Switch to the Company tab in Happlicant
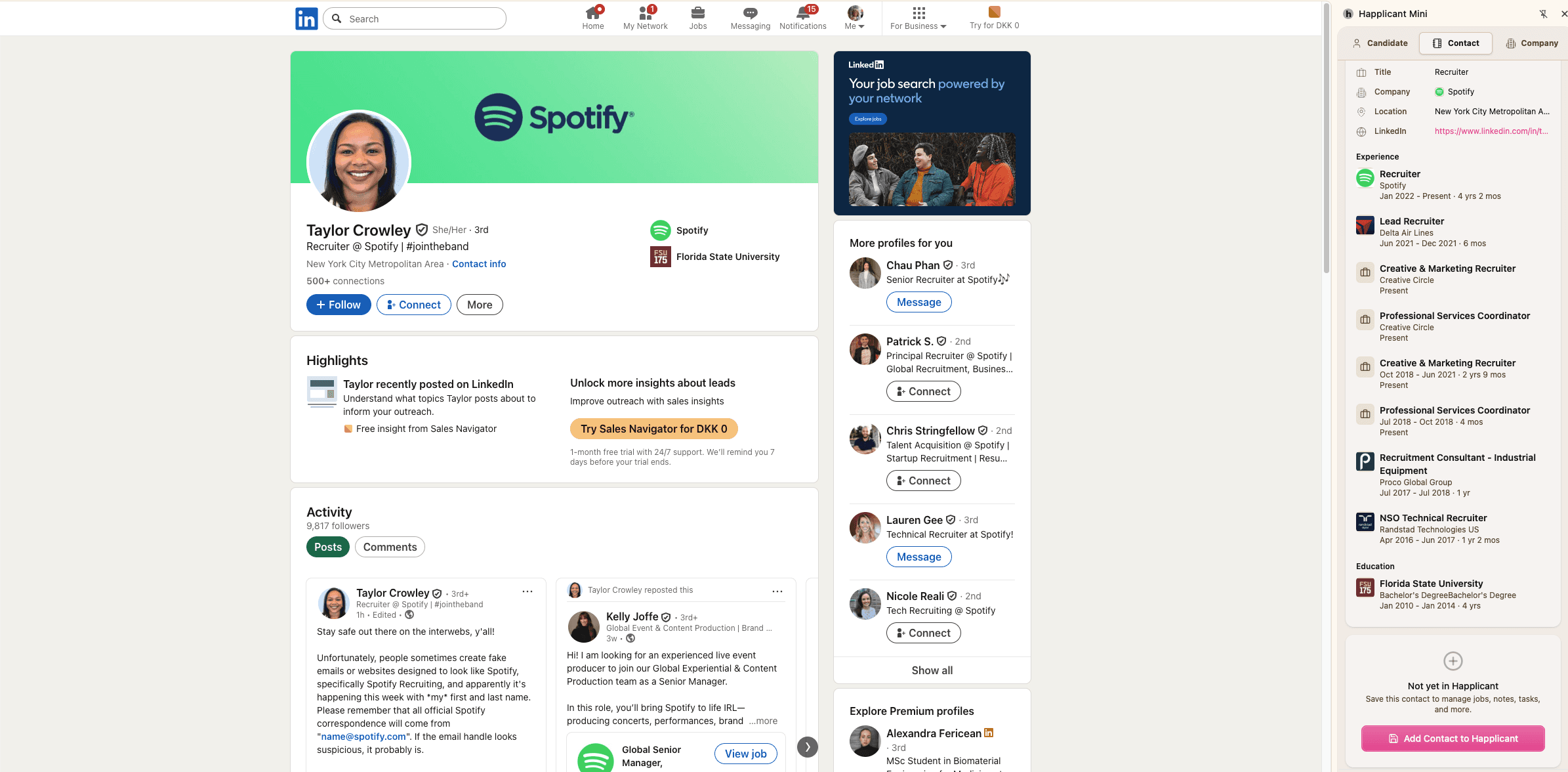 (x=1531, y=43)
